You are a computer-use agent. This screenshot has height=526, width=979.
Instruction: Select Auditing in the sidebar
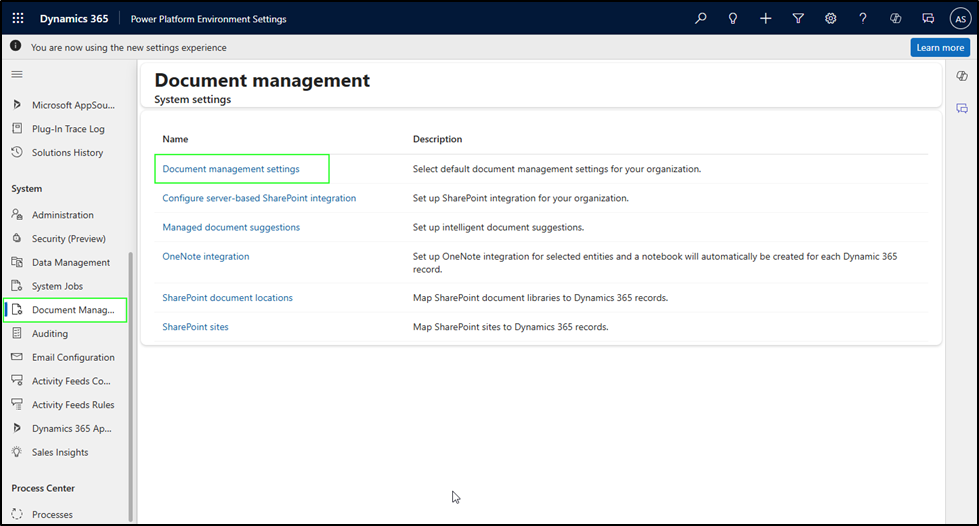pyautogui.click(x=50, y=334)
